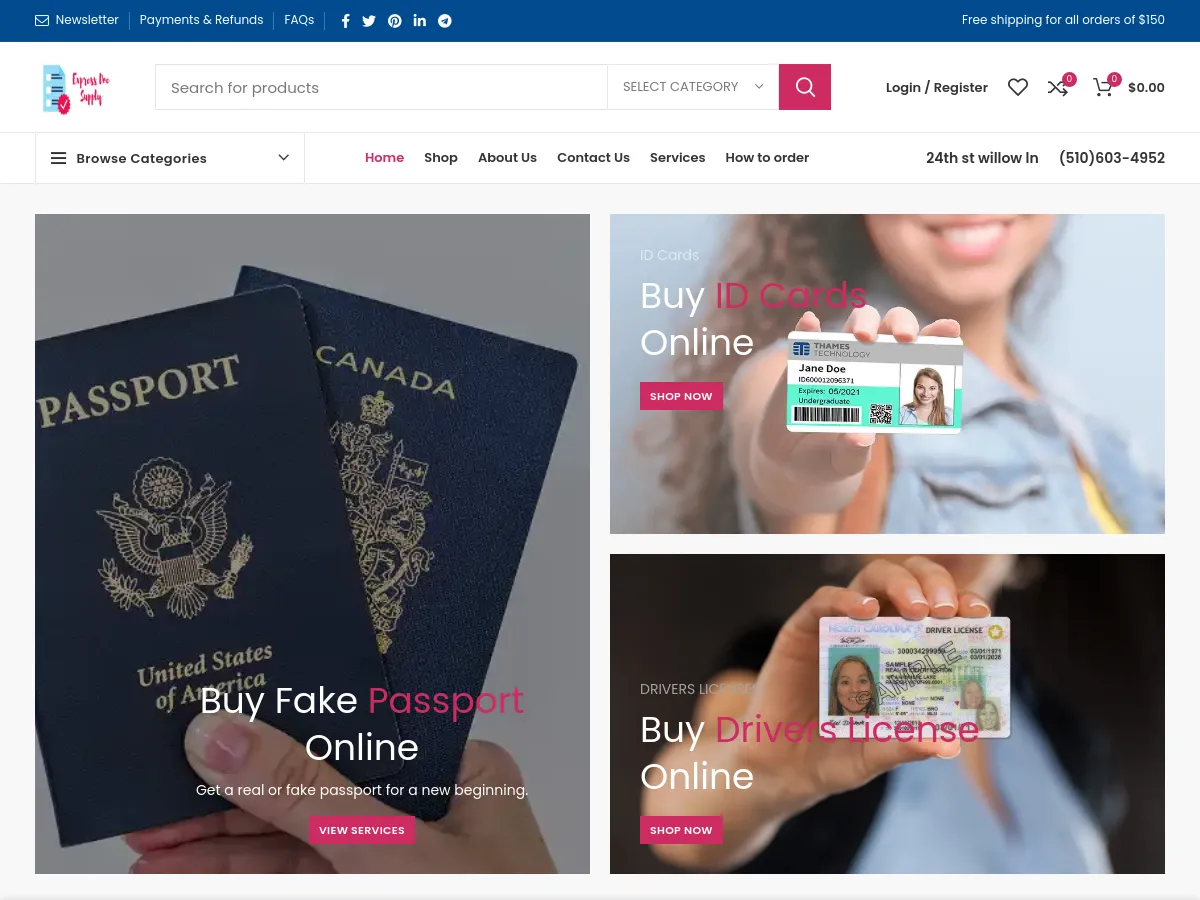Open the LinkedIn social icon
Screen dimensions: 1200x900
pos(420,21)
